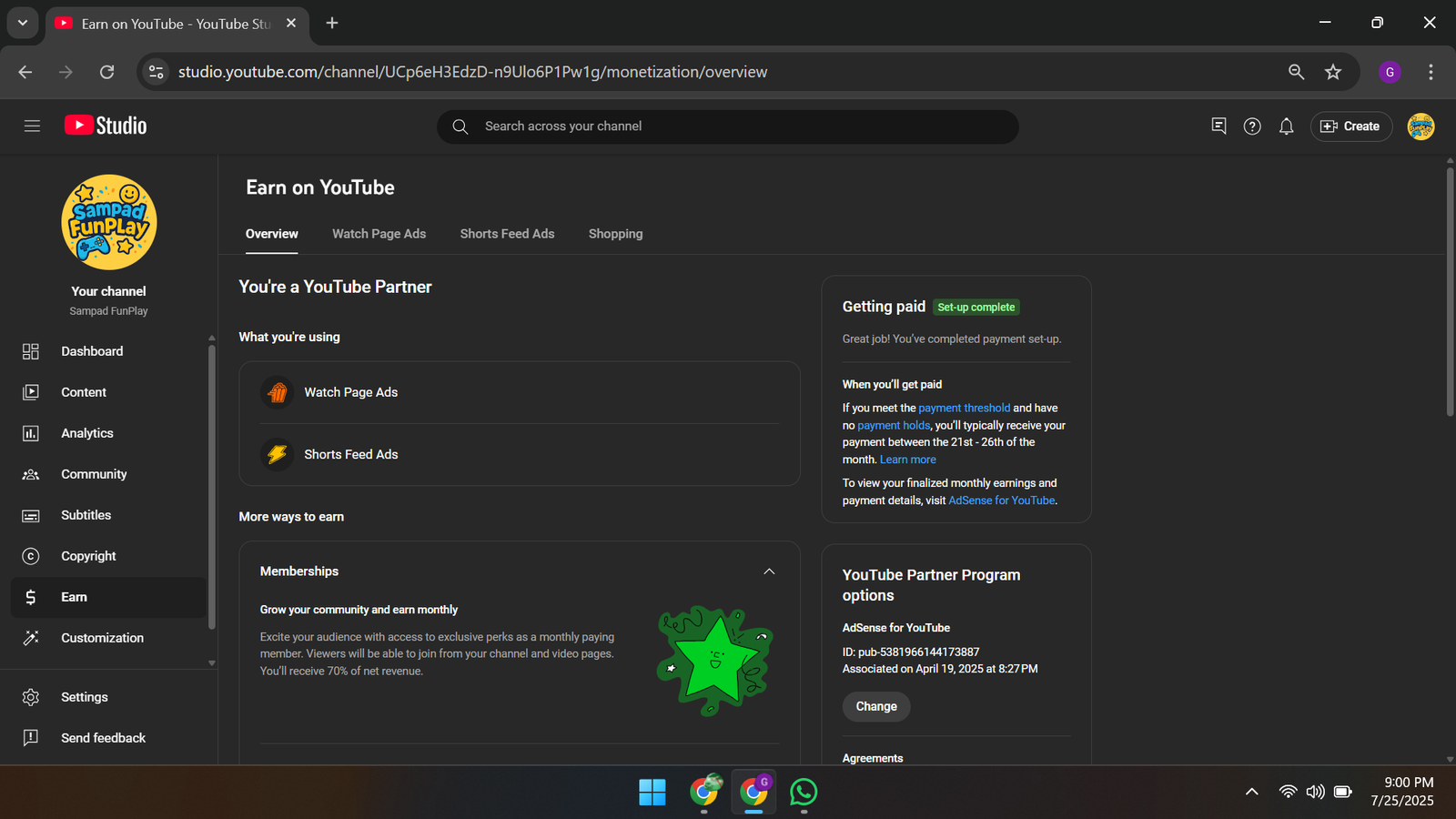Screen dimensions: 1456x819
Task: Click the Memberships green star illustration
Action: (x=715, y=661)
